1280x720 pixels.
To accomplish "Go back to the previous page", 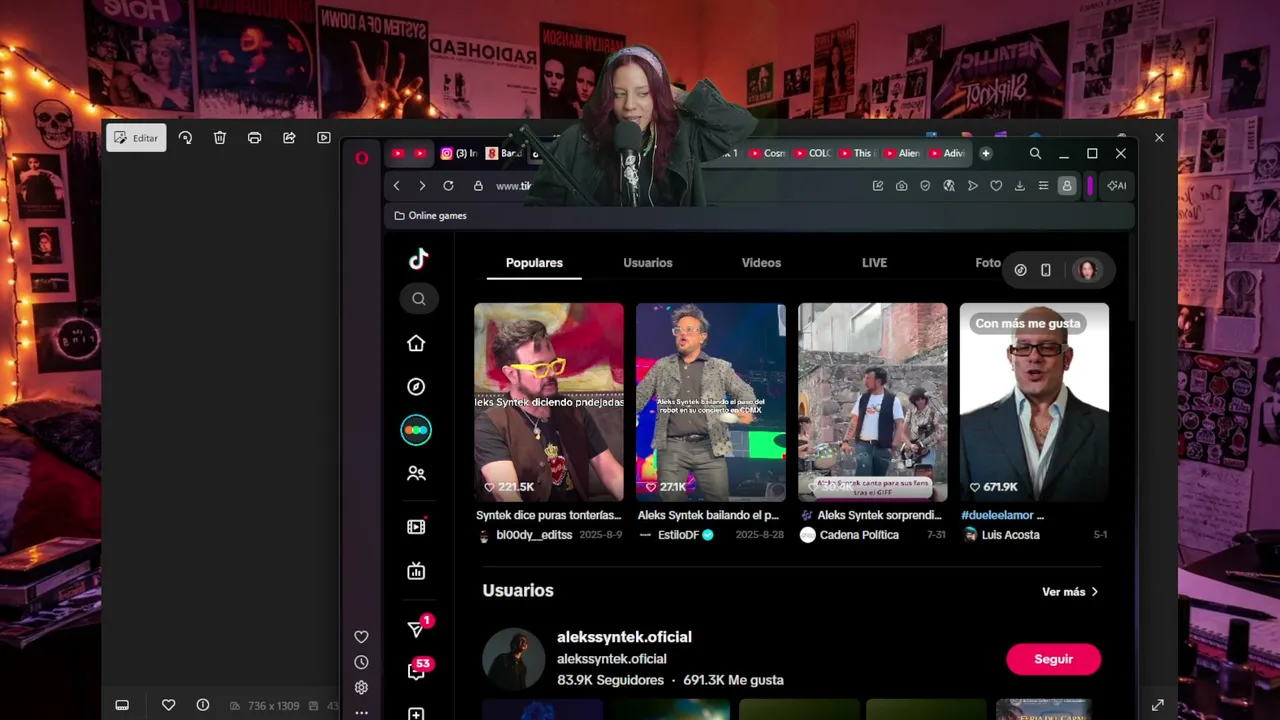I will (396, 186).
